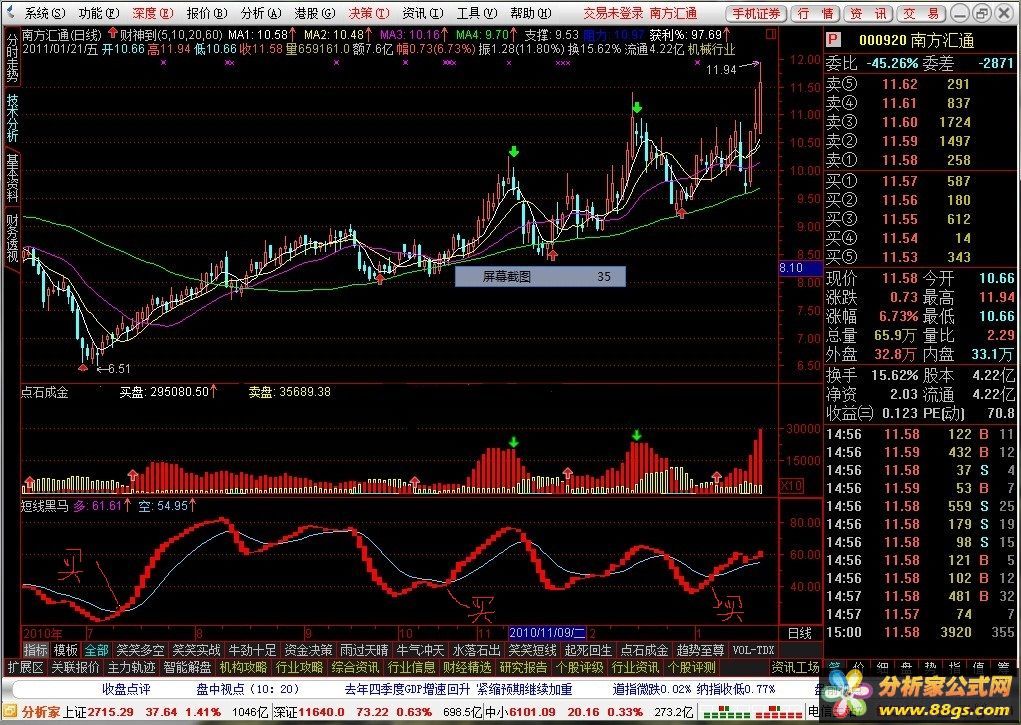Viewport: 1021px width, 725px height.
Task: Click the 资讯 button in title bar
Action: (x=868, y=13)
